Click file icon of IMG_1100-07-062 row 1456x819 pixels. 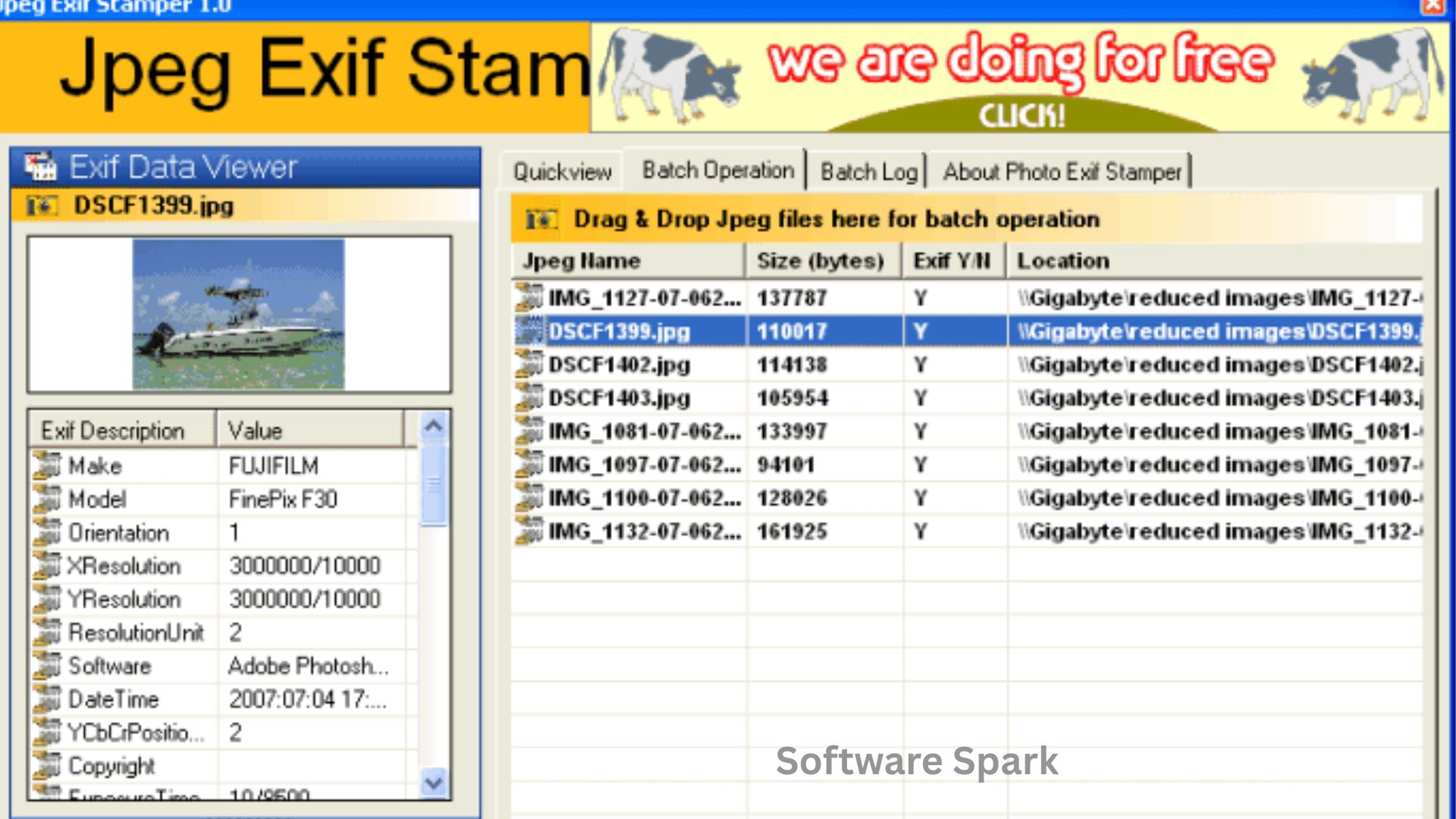[529, 497]
